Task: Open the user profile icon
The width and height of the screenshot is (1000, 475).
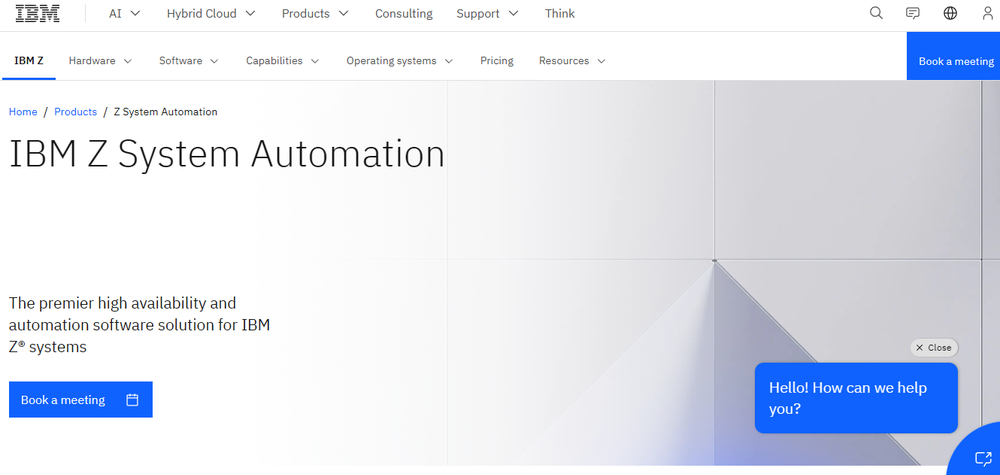Action: point(987,13)
